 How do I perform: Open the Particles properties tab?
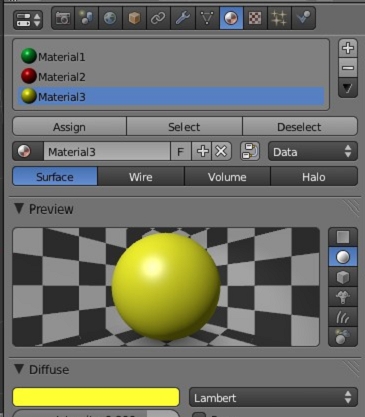(279, 18)
